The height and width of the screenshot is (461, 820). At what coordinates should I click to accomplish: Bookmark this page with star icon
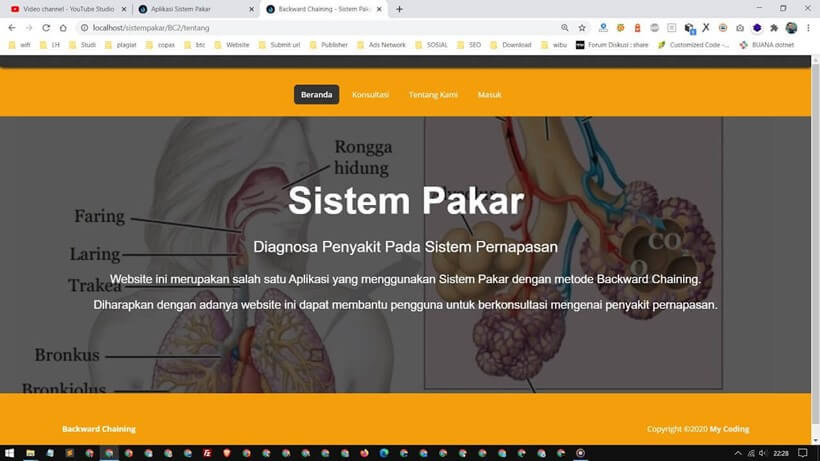click(x=582, y=28)
